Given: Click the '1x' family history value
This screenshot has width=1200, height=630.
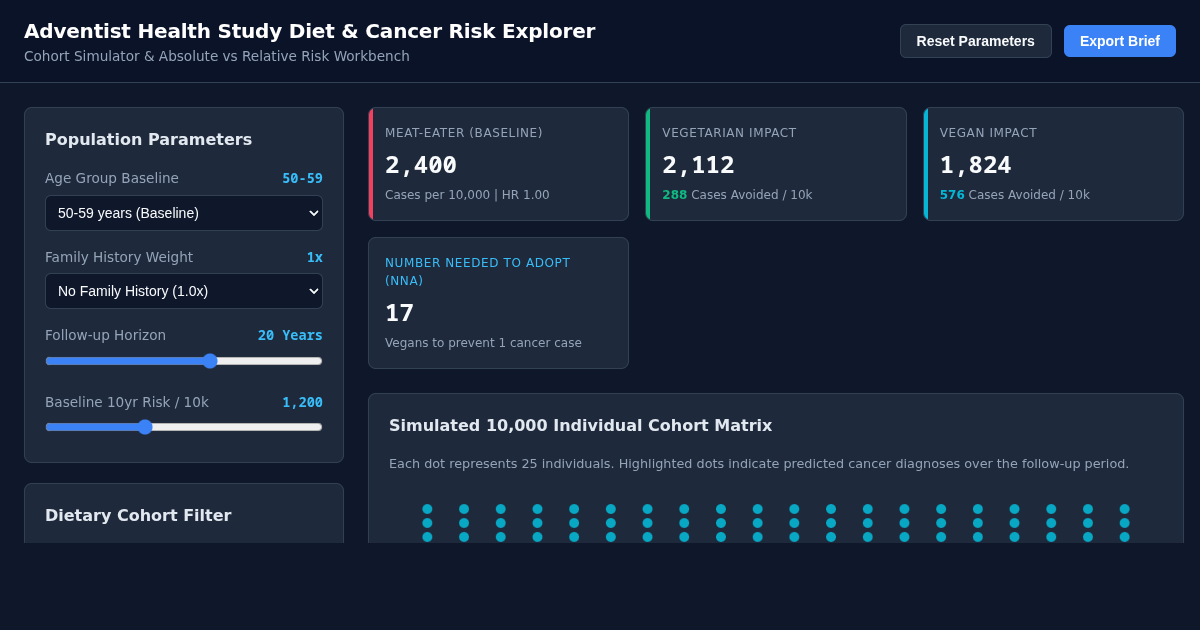Looking at the screenshot, I should pos(315,257).
